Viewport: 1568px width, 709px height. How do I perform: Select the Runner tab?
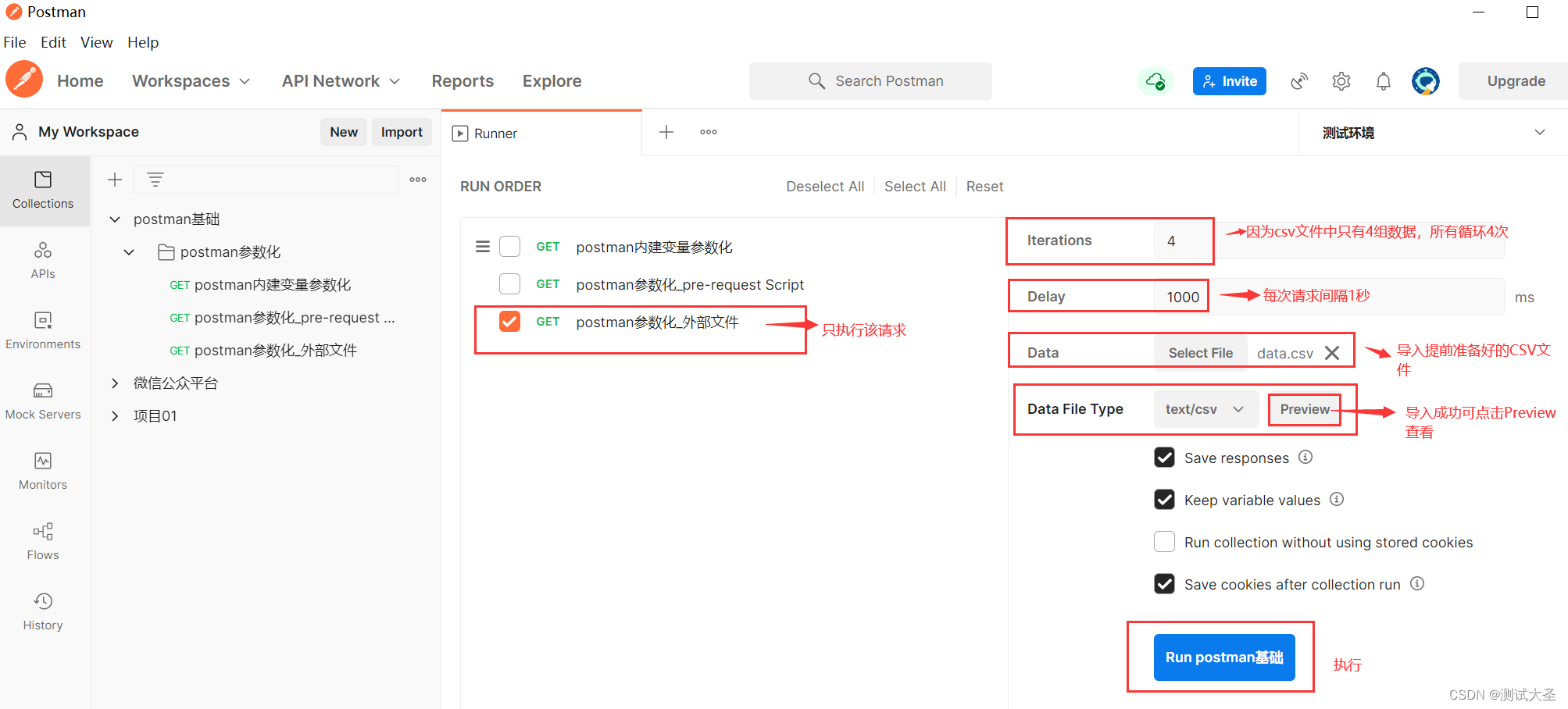(x=541, y=134)
